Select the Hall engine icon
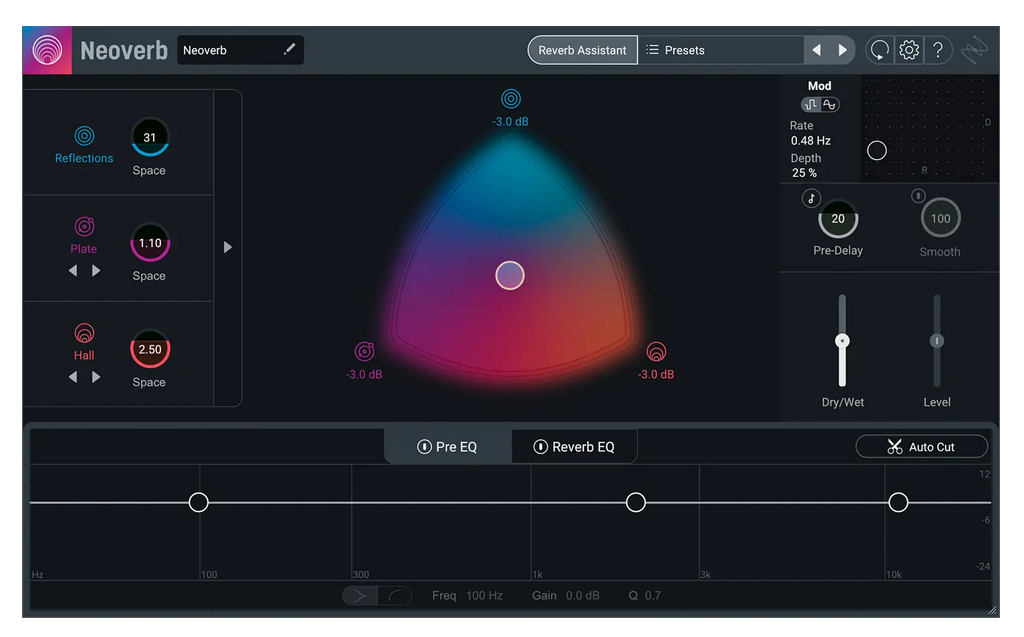The image size is (1024, 637). click(84, 333)
